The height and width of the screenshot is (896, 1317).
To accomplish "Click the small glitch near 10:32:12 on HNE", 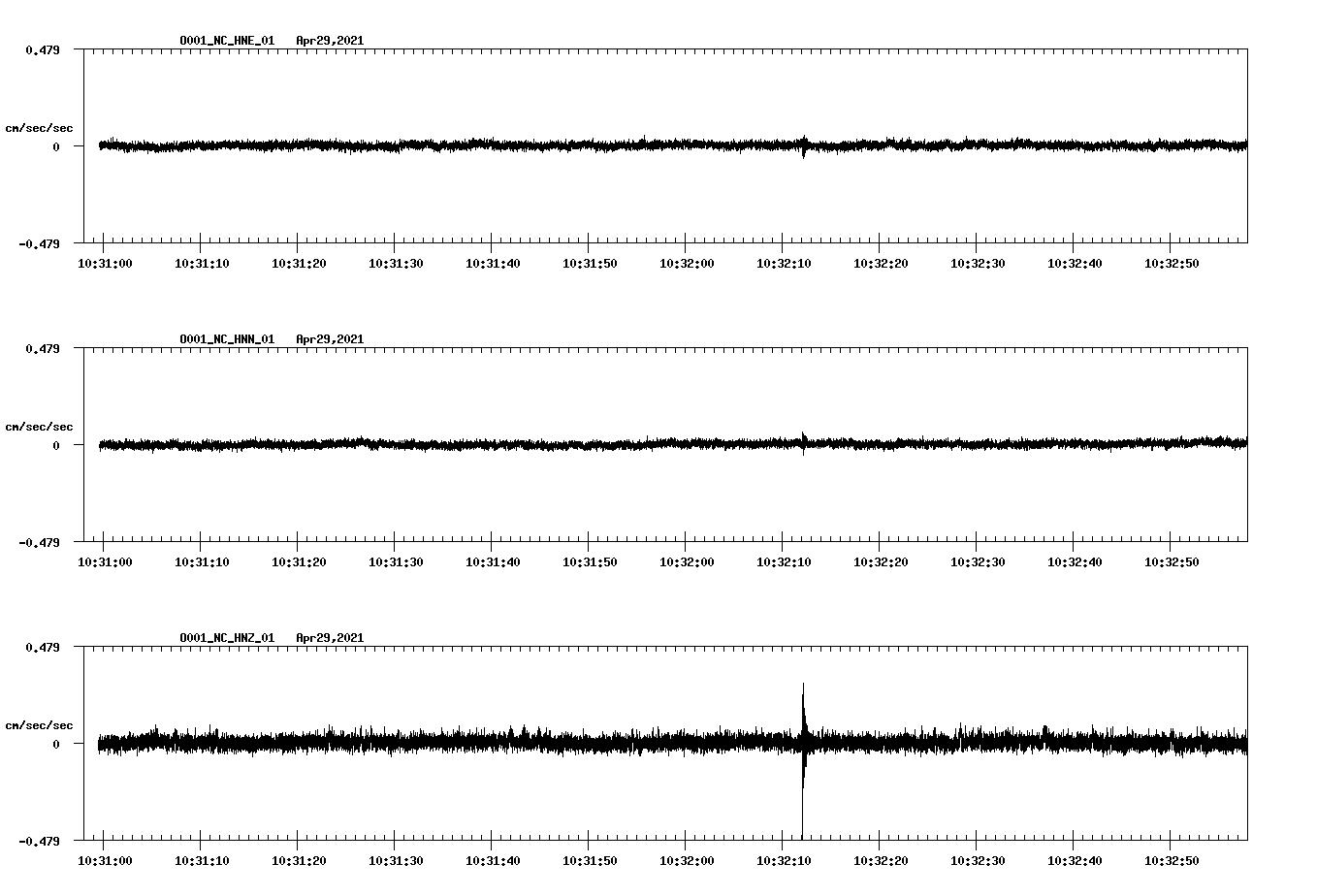I will 804,146.
